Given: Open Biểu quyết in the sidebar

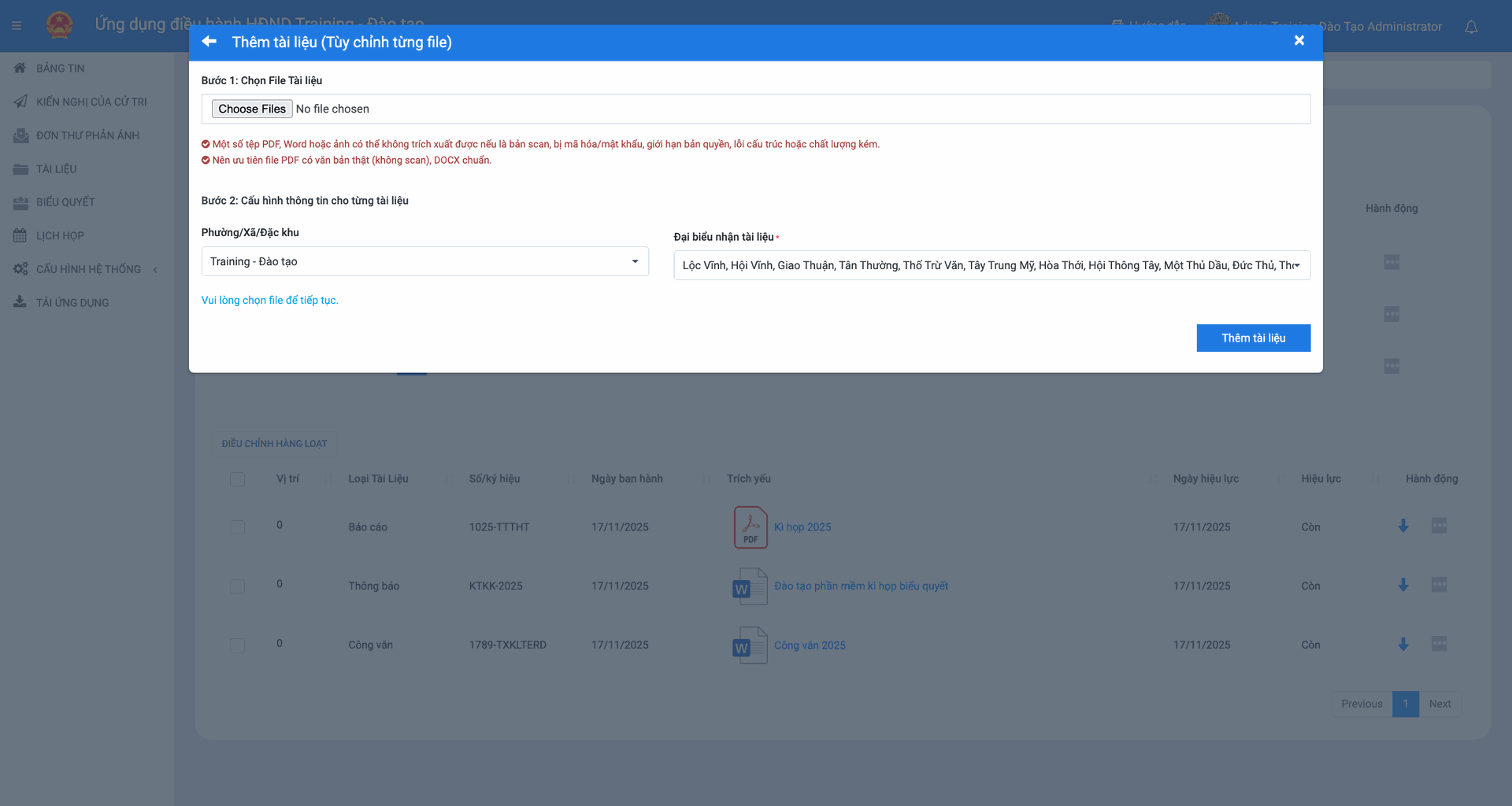Looking at the screenshot, I should tap(65, 202).
